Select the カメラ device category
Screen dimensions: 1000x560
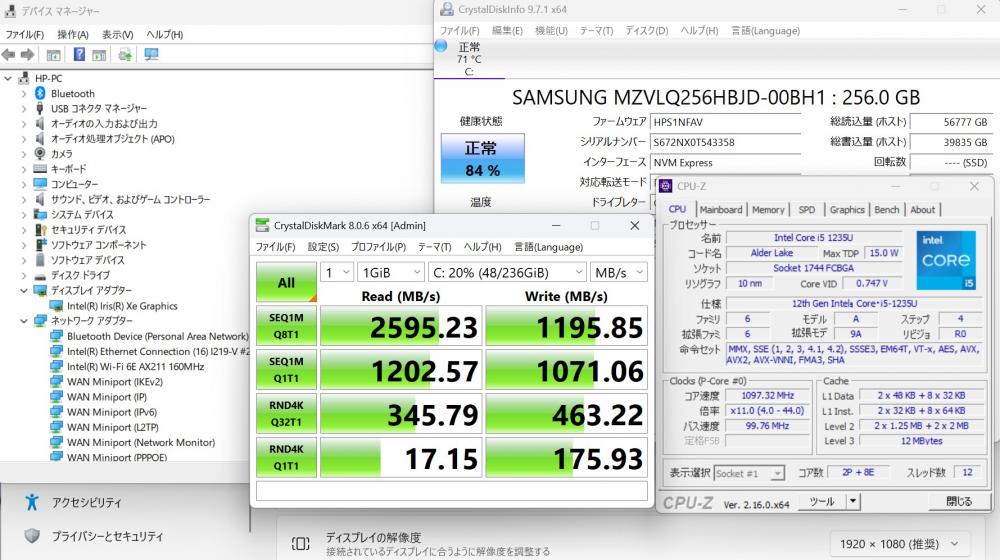[61, 154]
